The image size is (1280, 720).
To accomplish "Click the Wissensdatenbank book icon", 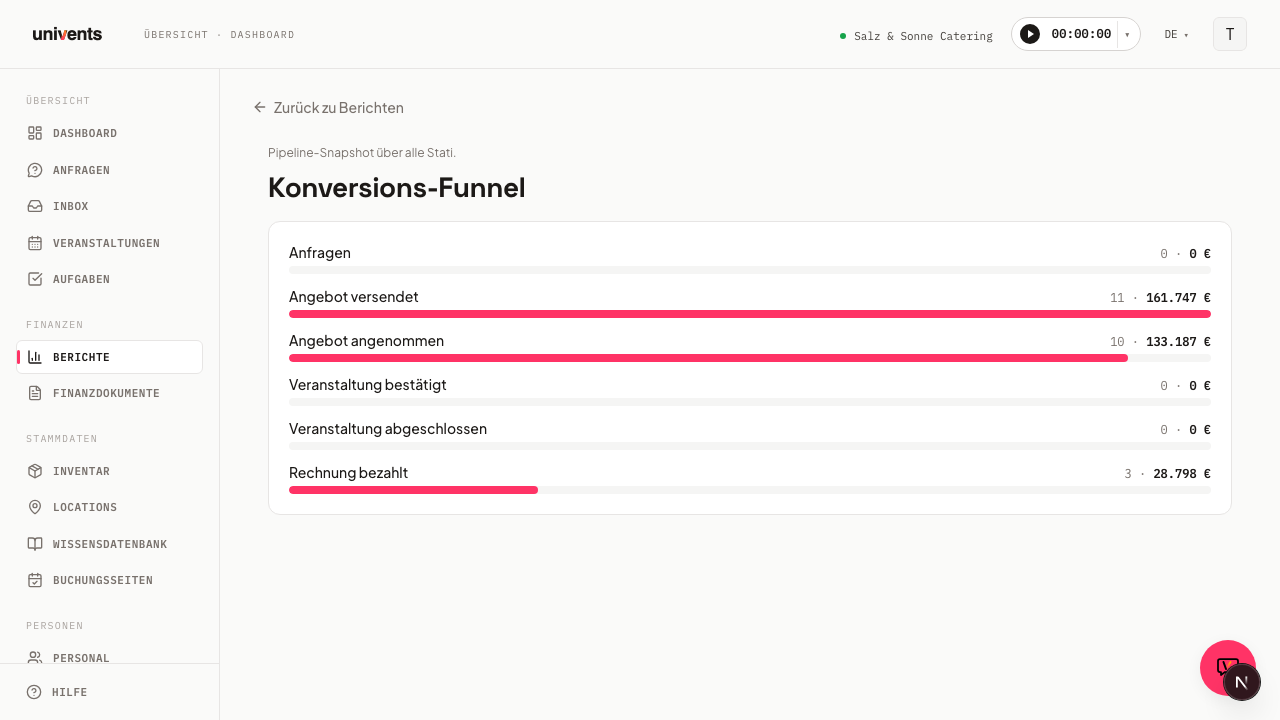I will (x=35, y=544).
